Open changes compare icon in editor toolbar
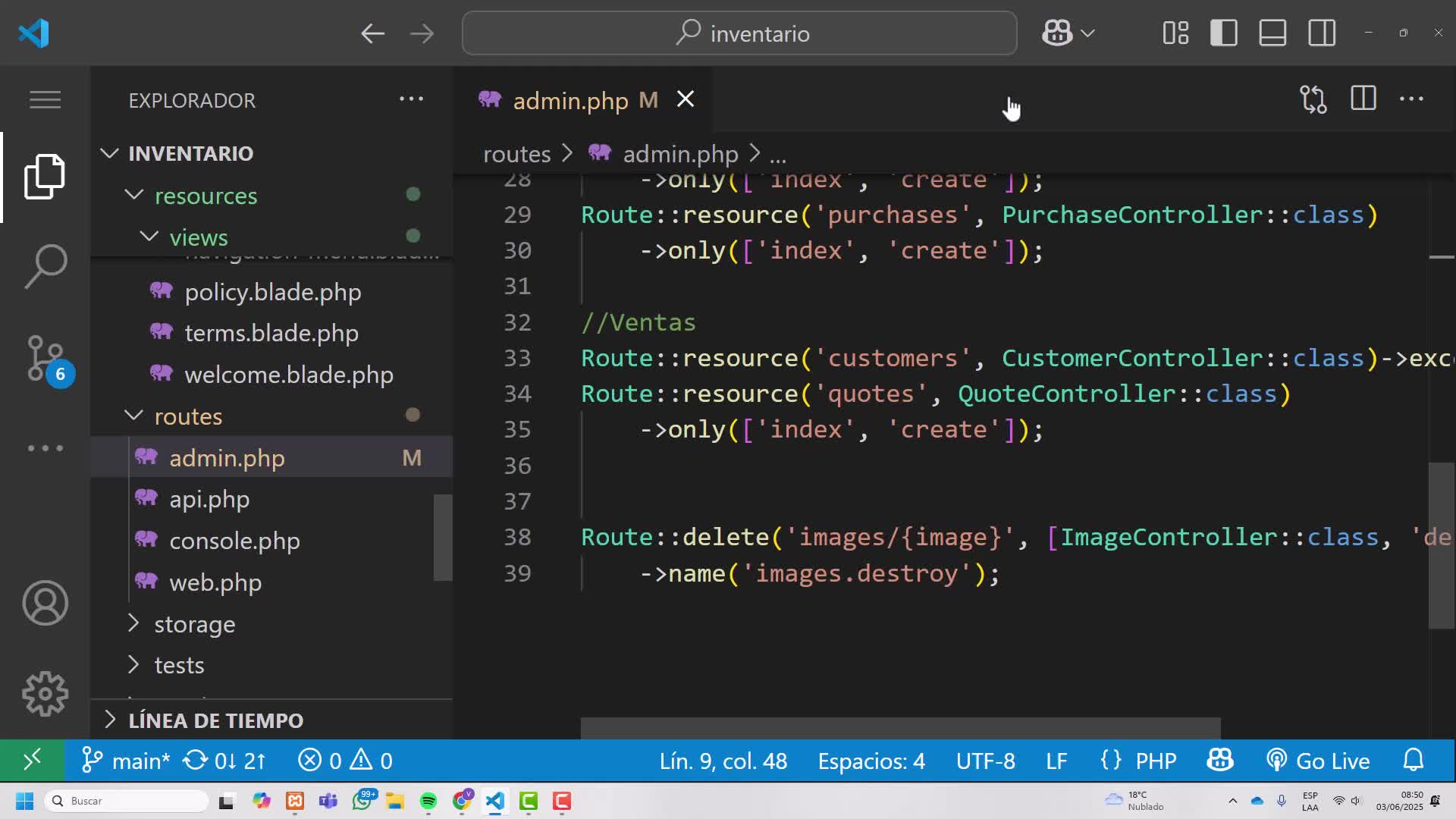This screenshot has height=819, width=1456. (1313, 99)
